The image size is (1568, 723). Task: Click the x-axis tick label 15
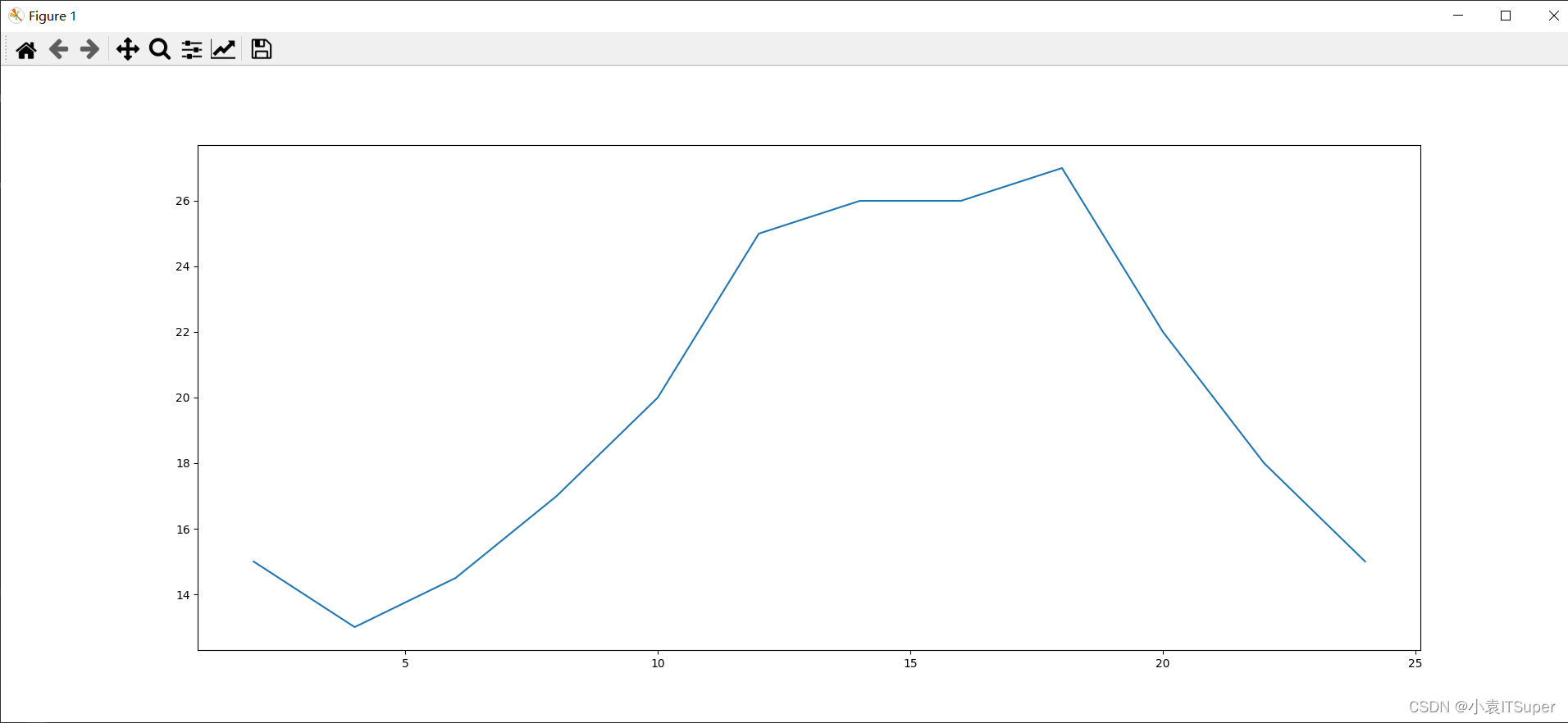pyautogui.click(x=910, y=663)
